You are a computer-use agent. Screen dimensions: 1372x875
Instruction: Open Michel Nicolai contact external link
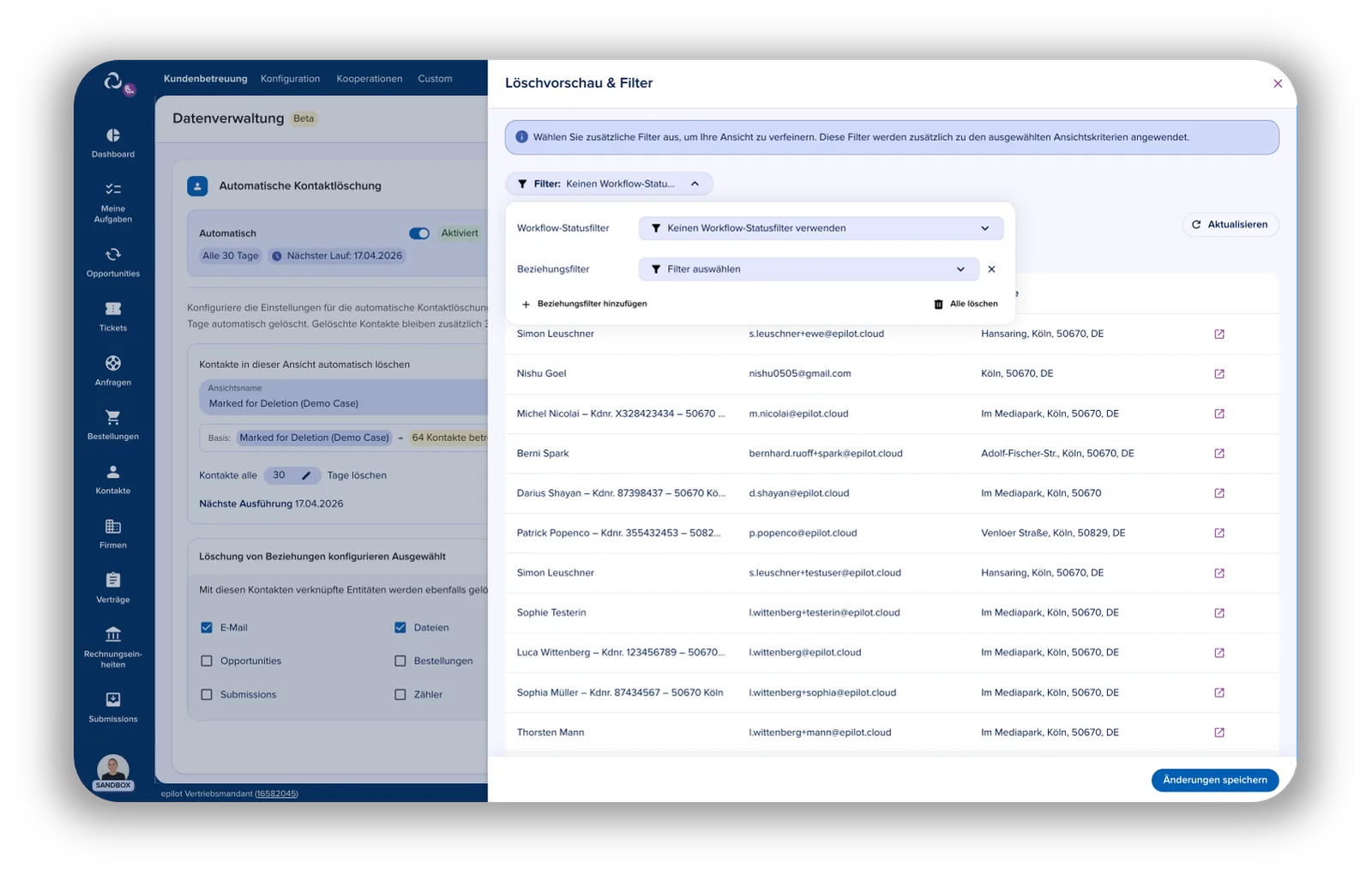tap(1219, 413)
